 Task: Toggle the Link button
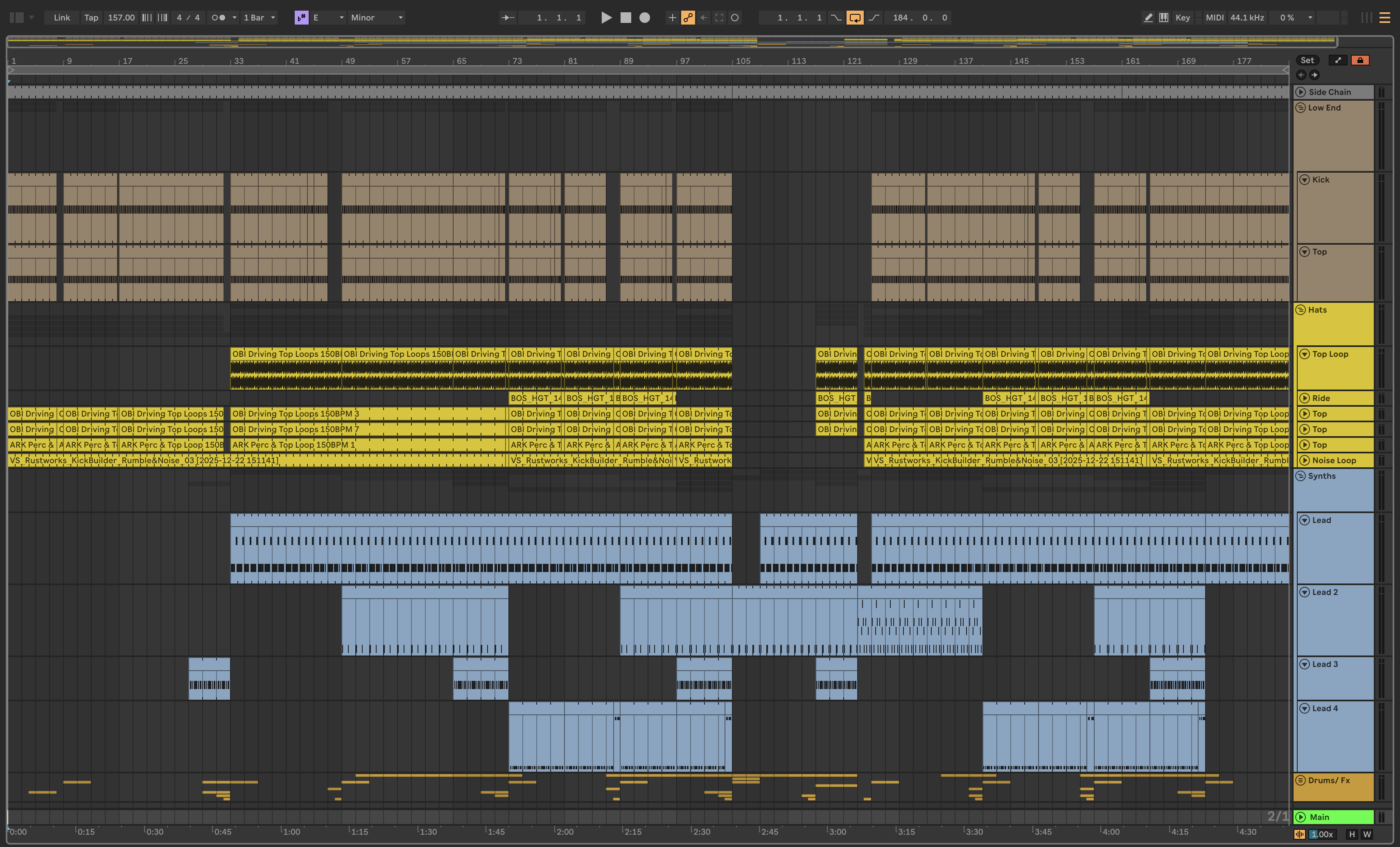coord(62,18)
